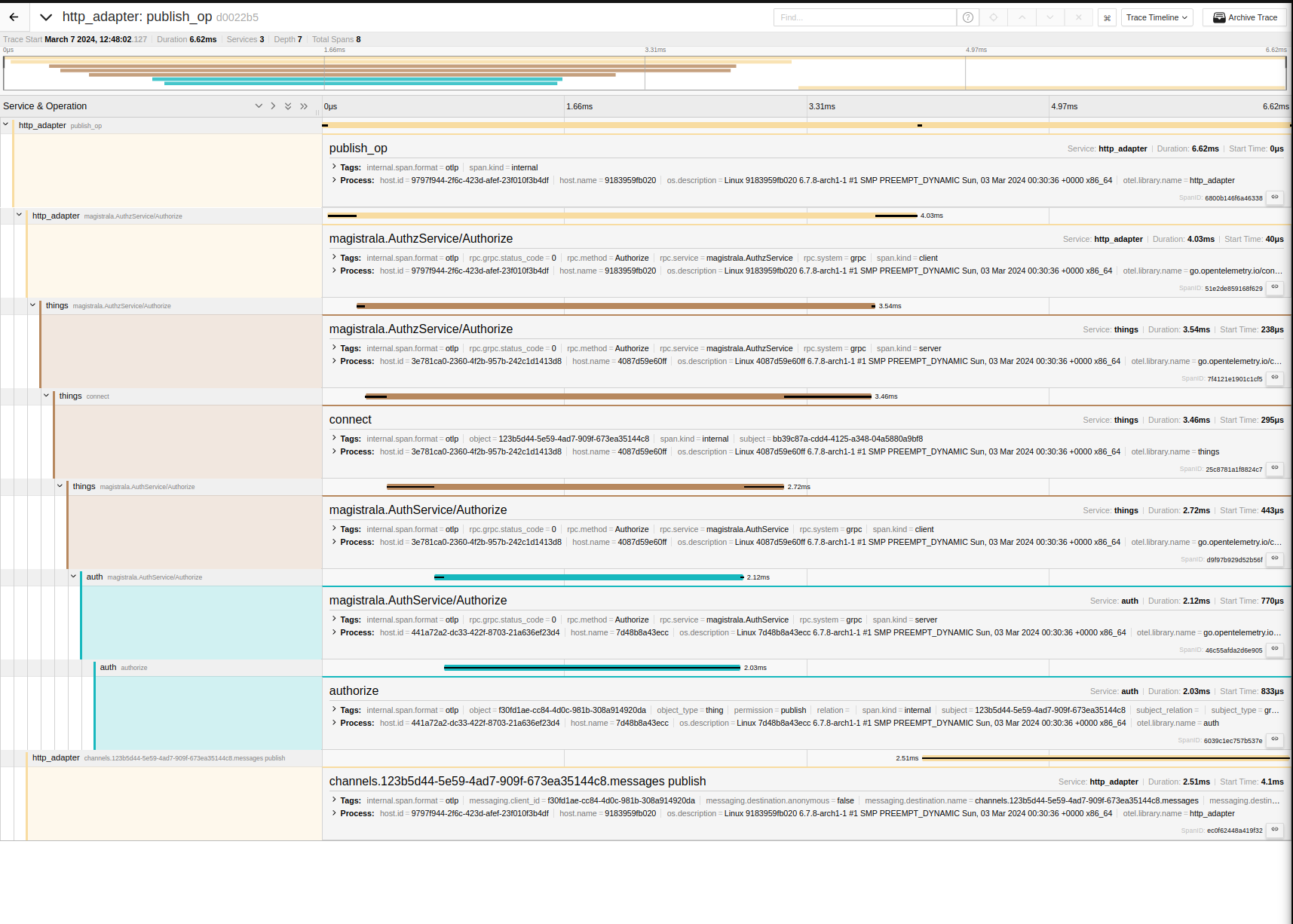1293x924 pixels.
Task: Click the next-match down arrow in the find bar
Action: tap(1049, 17)
